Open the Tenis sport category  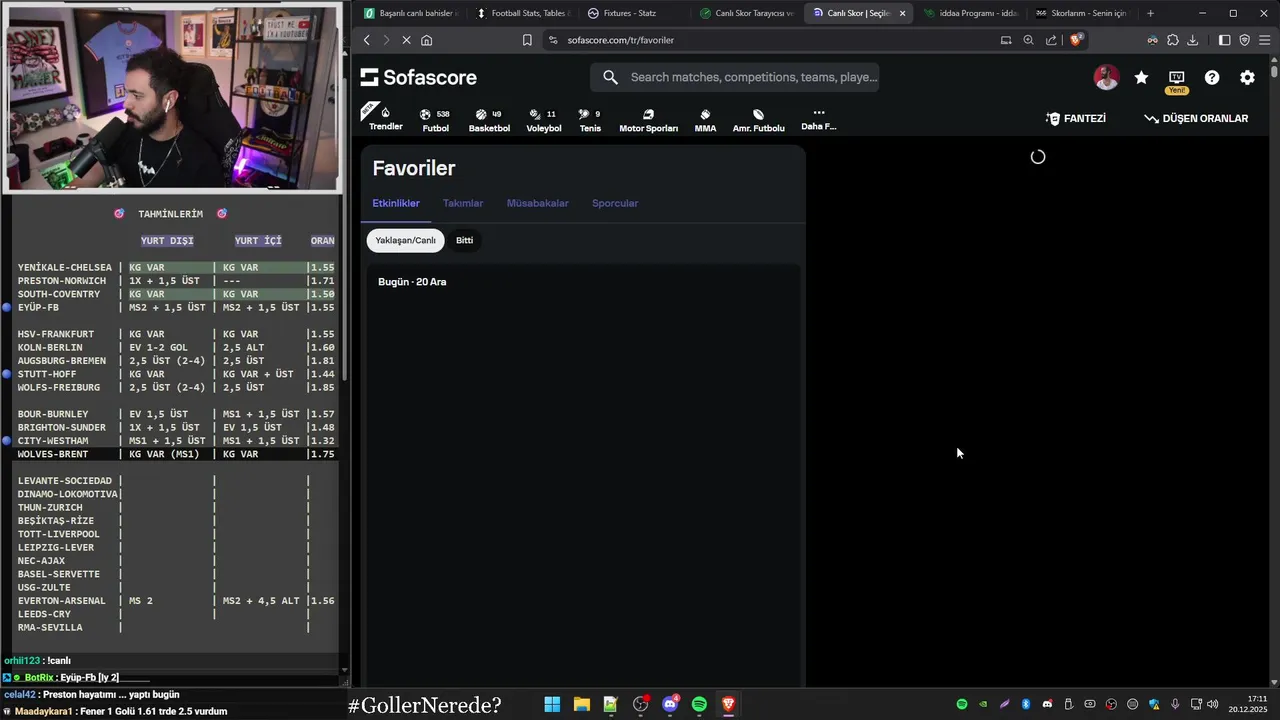(x=590, y=120)
